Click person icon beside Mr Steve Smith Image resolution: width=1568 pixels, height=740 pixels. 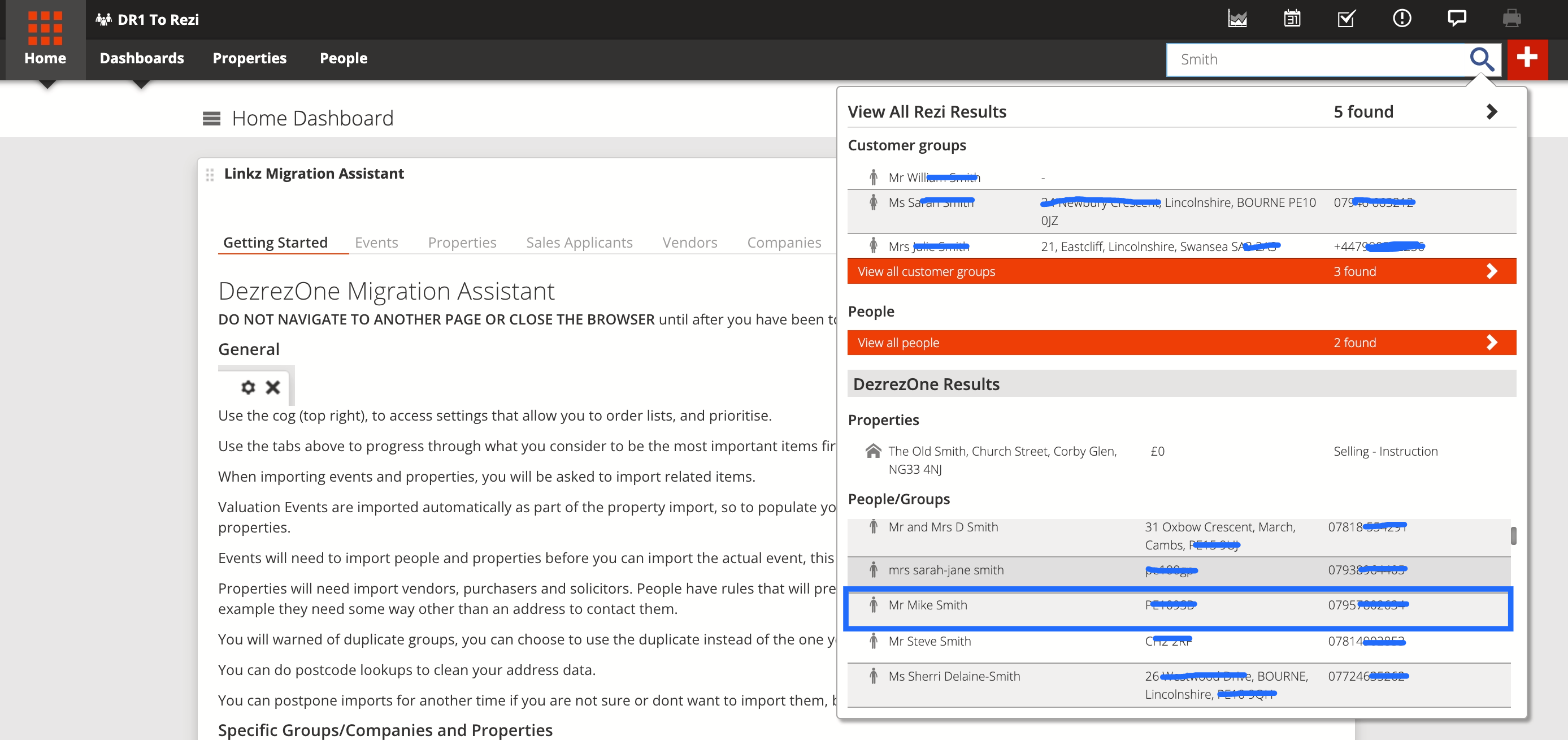coord(873,641)
